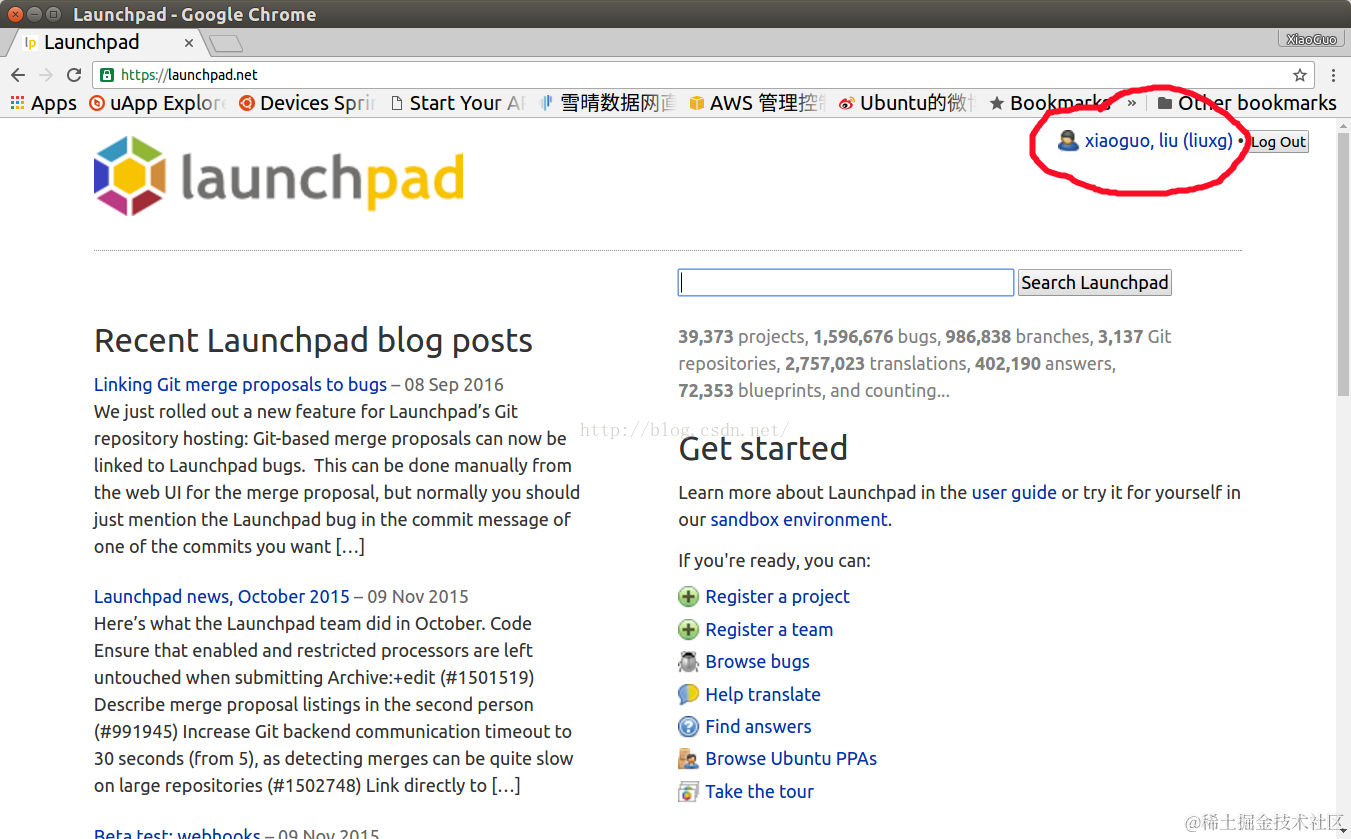Image resolution: width=1351 pixels, height=839 pixels.
Task: Click the Take the tour link
Action: [x=760, y=792]
